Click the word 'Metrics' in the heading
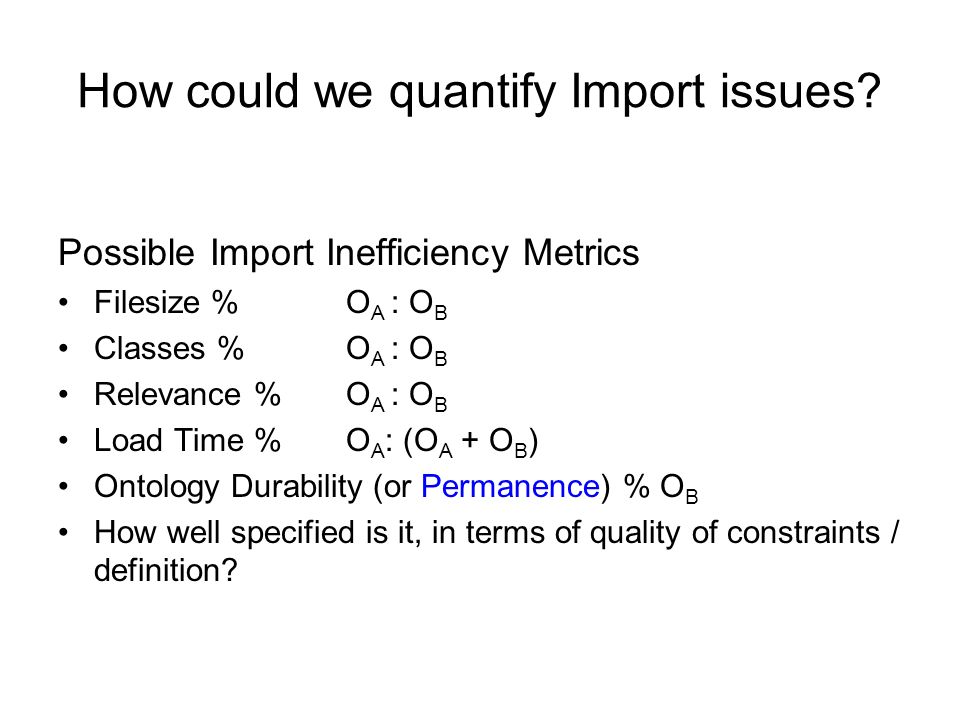960x720 pixels. [x=582, y=252]
